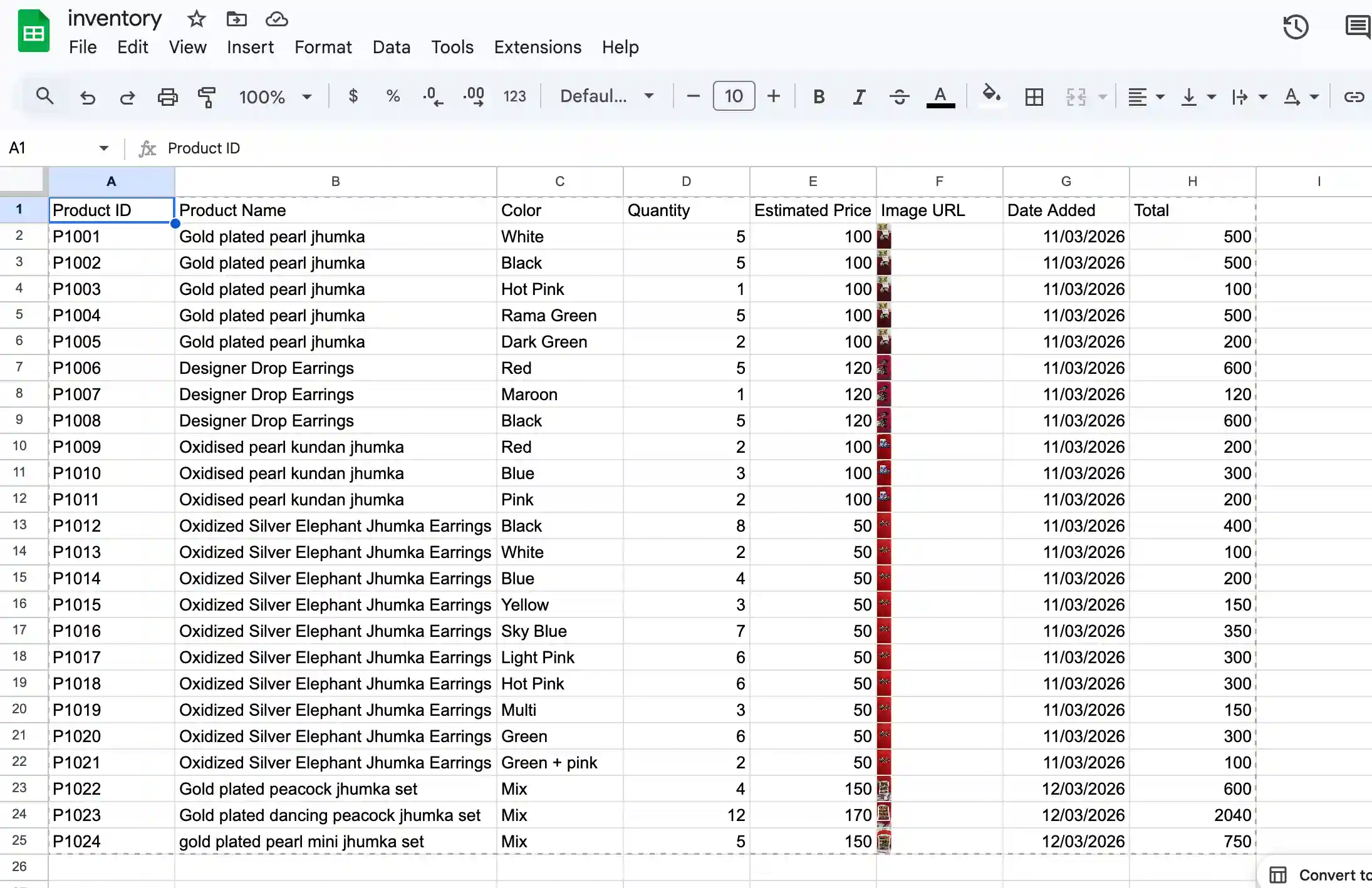Toggle italic formatting
This screenshot has height=888, width=1372.
pyautogui.click(x=859, y=96)
